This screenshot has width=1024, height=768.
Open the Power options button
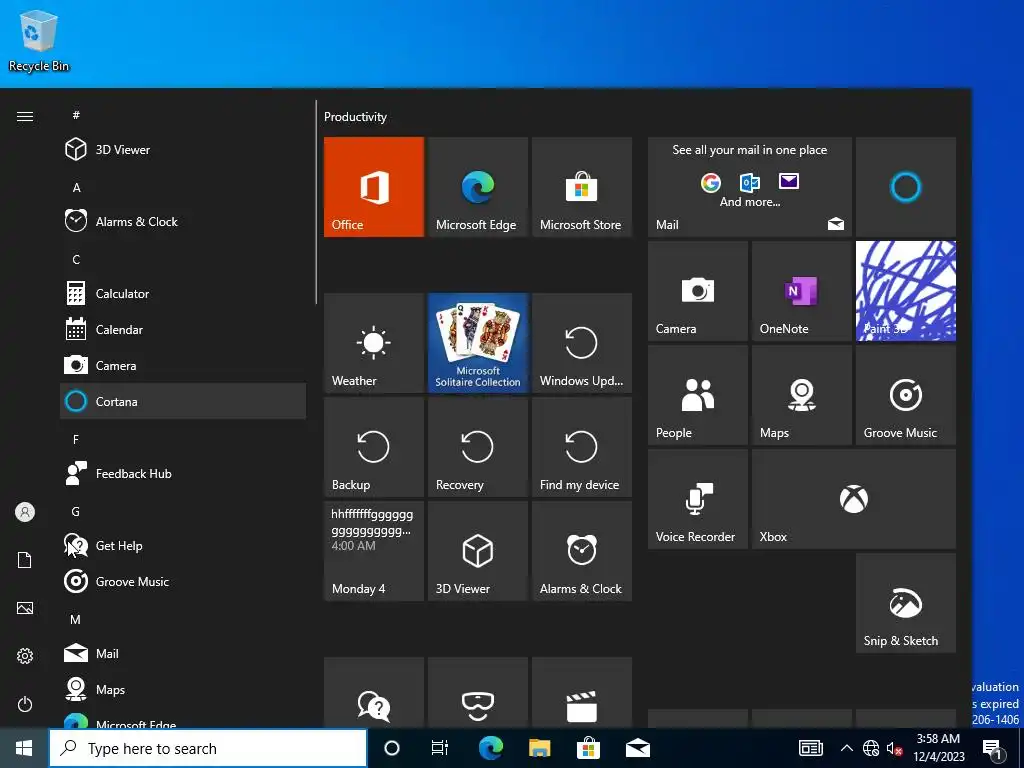[x=25, y=704]
